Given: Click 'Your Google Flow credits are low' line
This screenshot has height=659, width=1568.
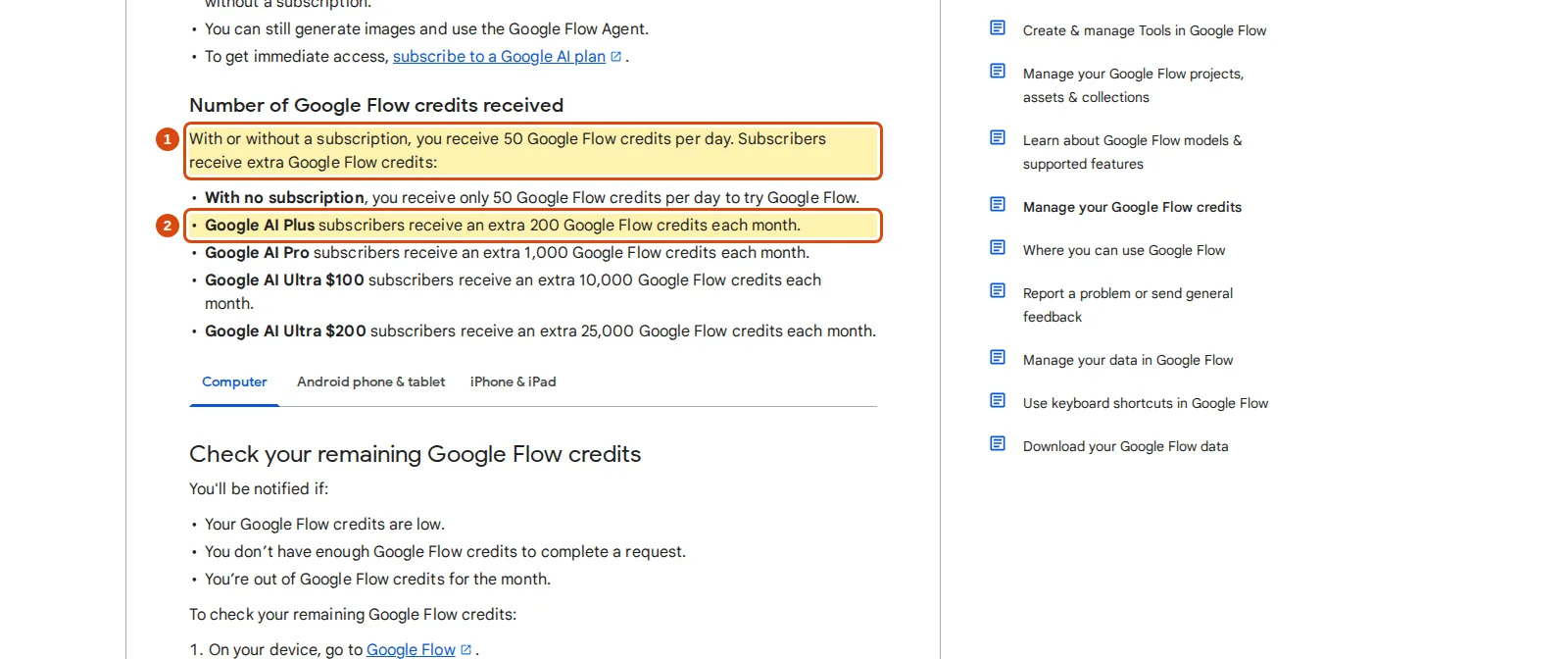Looking at the screenshot, I should 324,525.
